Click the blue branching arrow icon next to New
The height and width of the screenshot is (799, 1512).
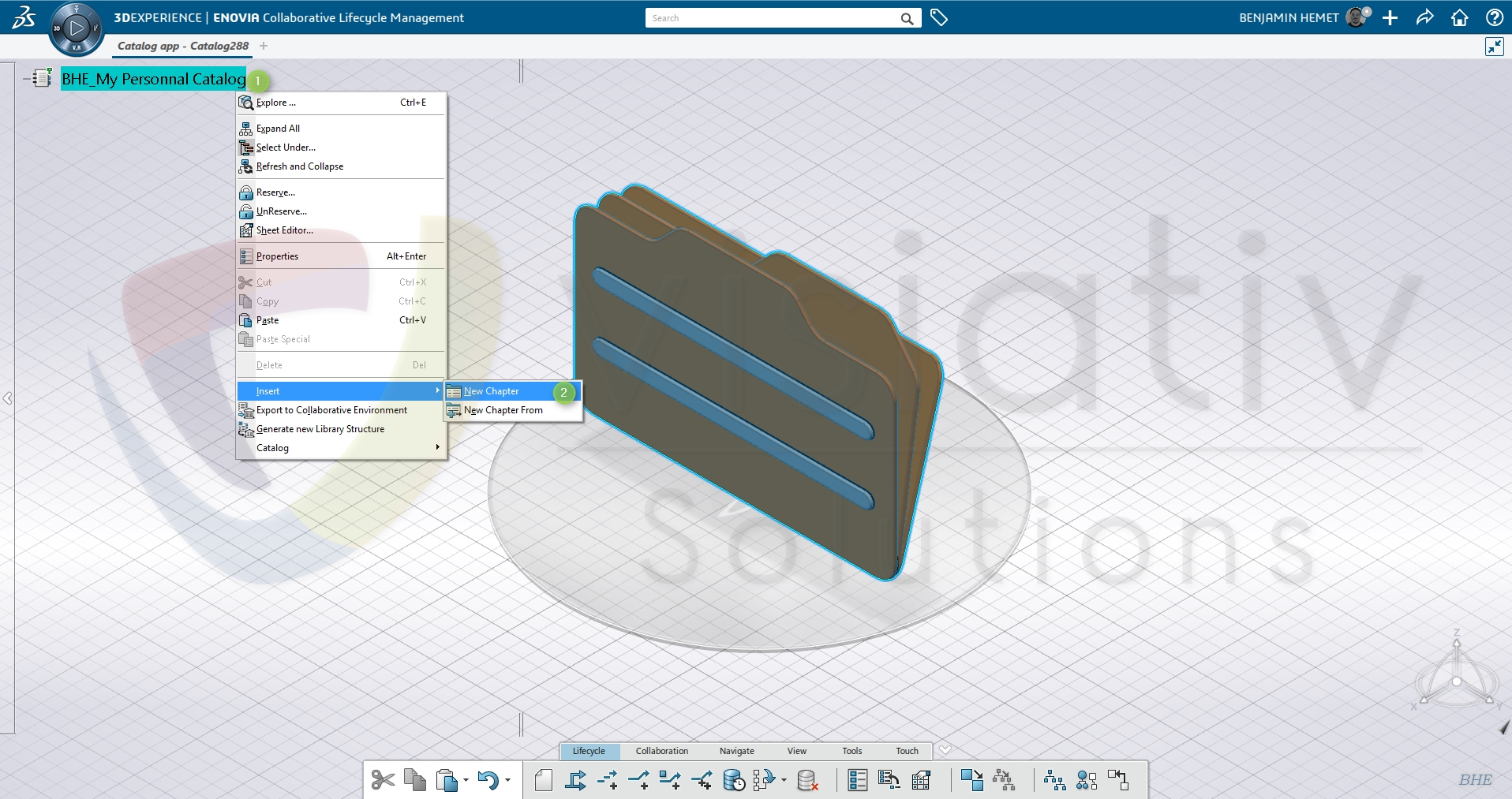(x=576, y=780)
